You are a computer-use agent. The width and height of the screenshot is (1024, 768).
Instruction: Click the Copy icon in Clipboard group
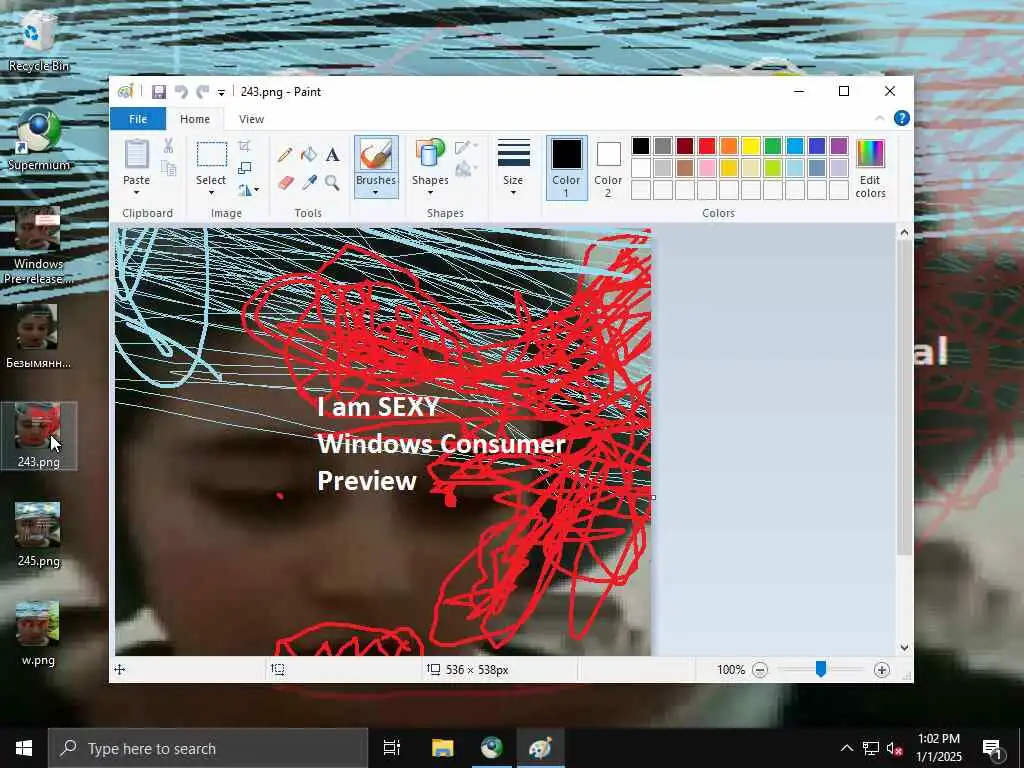tap(168, 169)
